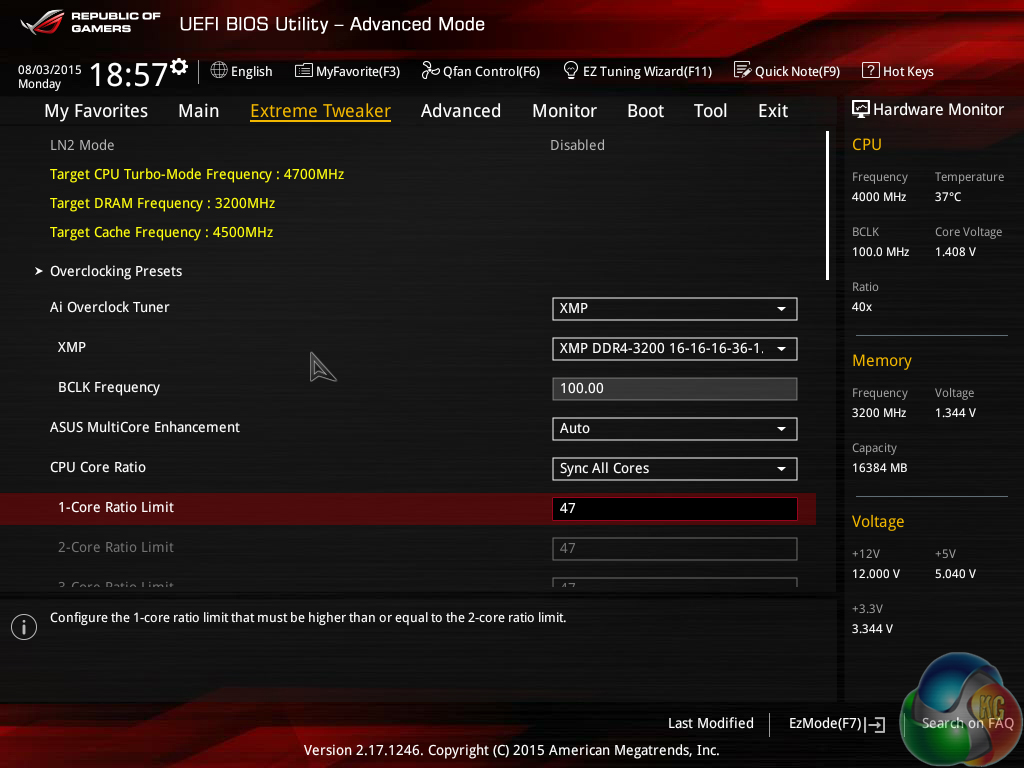The width and height of the screenshot is (1024, 768).
Task: Click the info circle icon beside help text
Action: 24,627
